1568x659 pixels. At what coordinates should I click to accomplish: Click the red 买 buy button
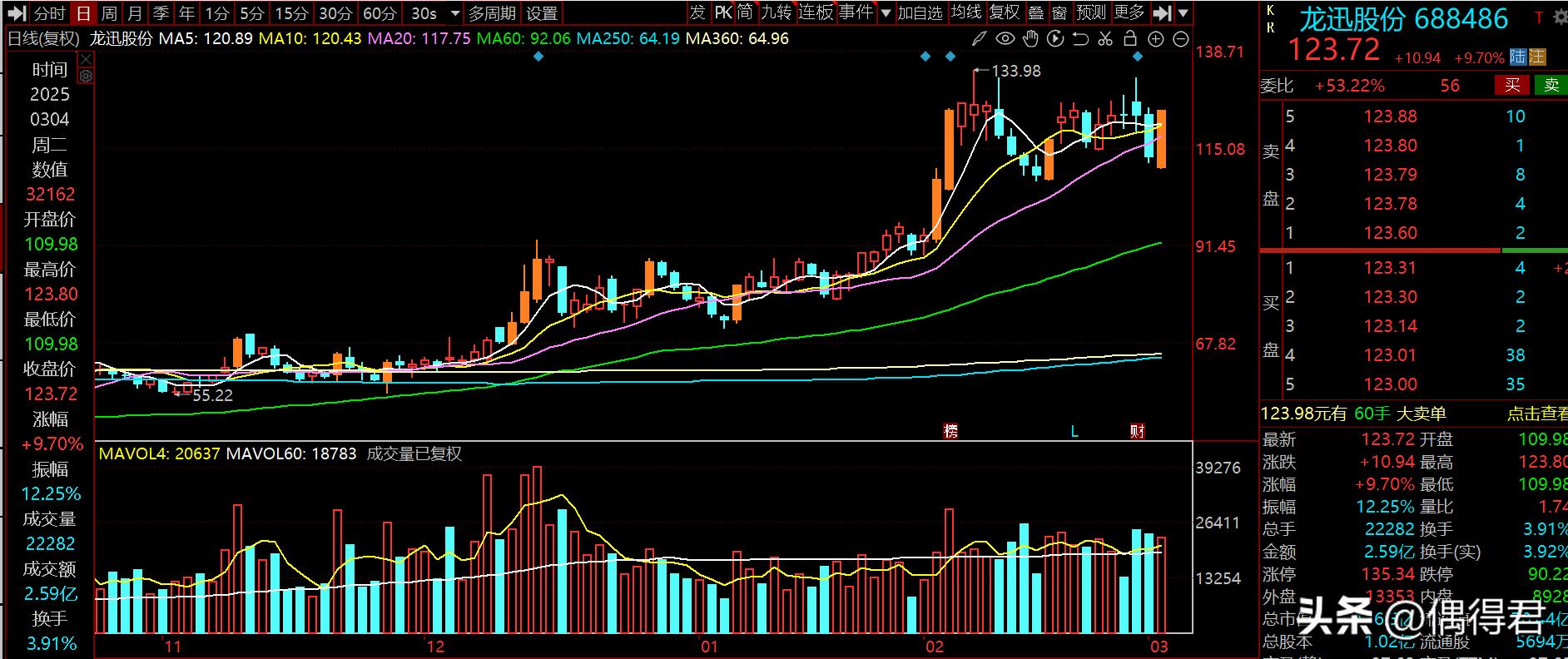click(x=1512, y=85)
